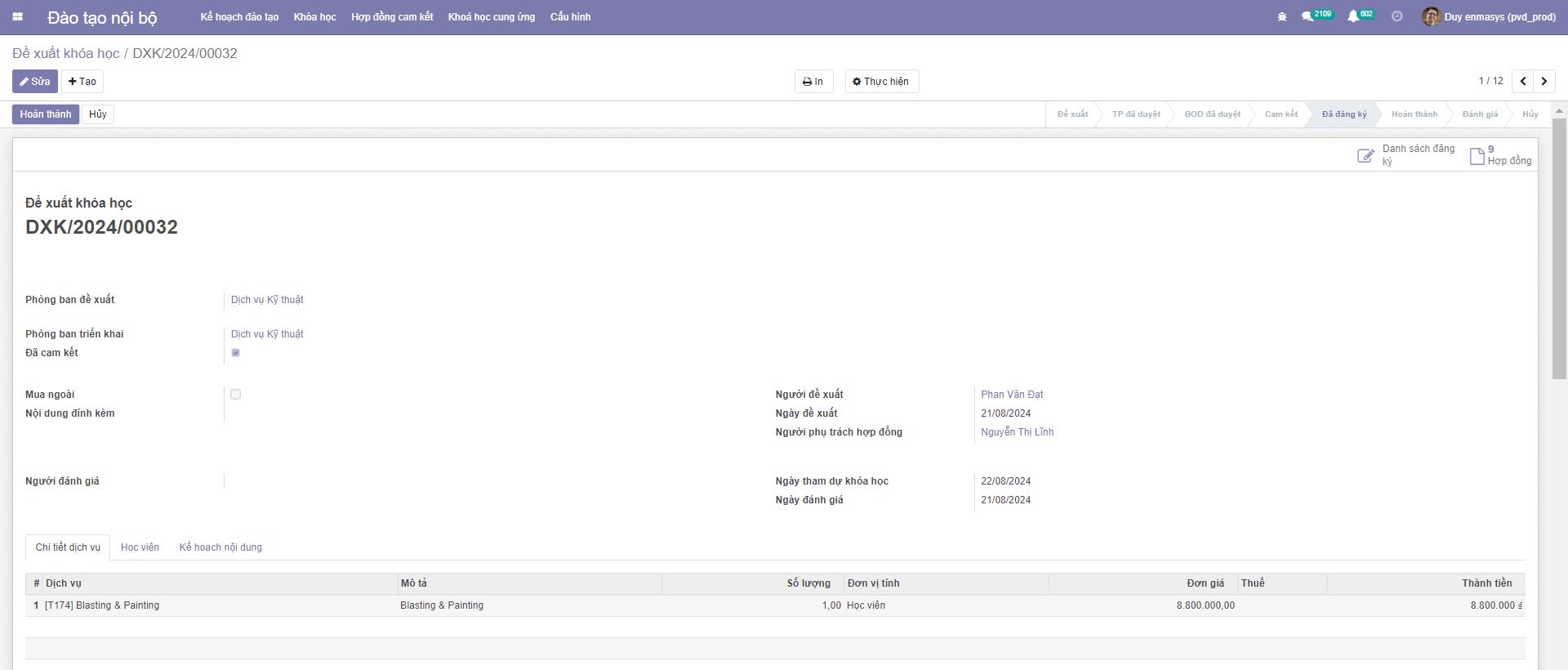Image resolution: width=1568 pixels, height=670 pixels.
Task: Open the Phan Văn Đạt link
Action: pyautogui.click(x=1012, y=395)
